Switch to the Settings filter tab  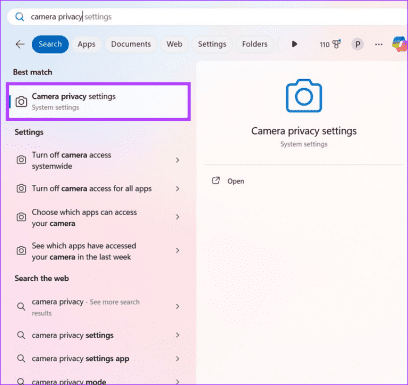212,44
